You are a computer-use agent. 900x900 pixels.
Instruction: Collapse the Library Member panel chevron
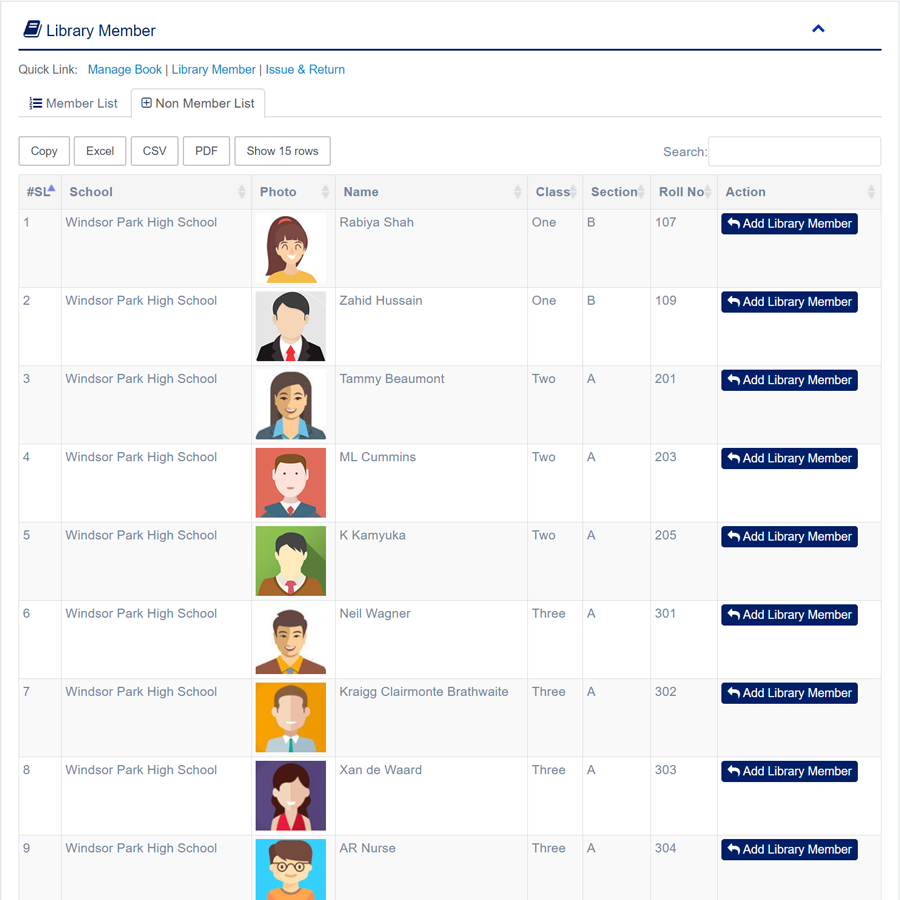click(x=818, y=29)
